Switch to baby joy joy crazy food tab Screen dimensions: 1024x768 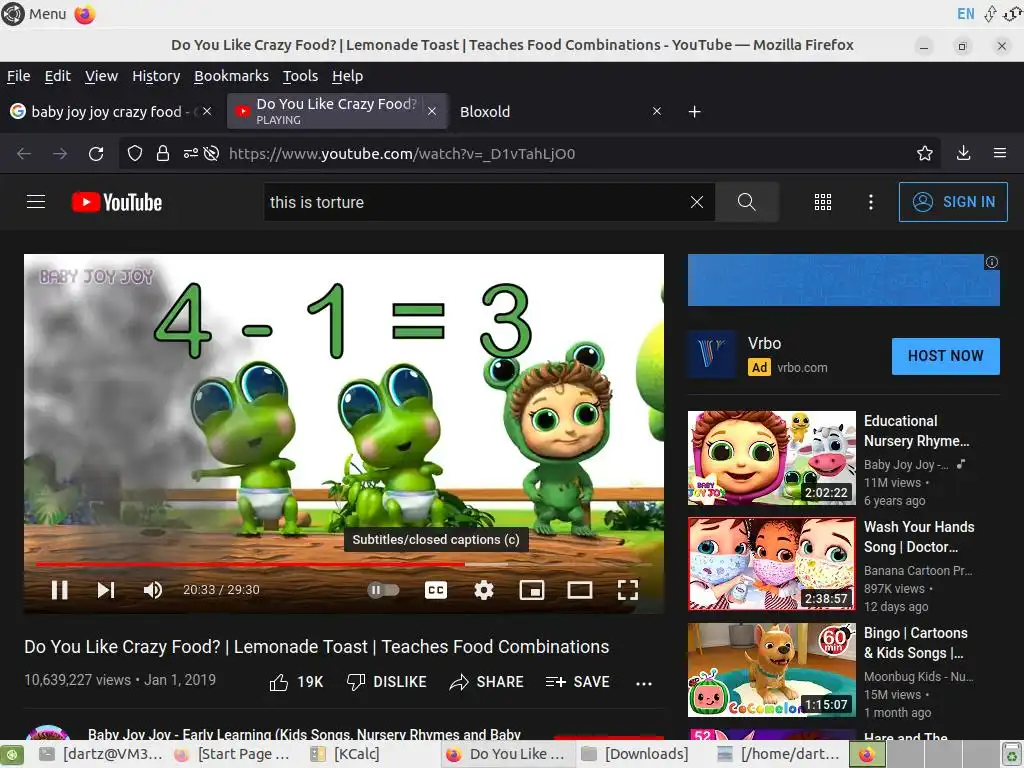click(x=104, y=112)
